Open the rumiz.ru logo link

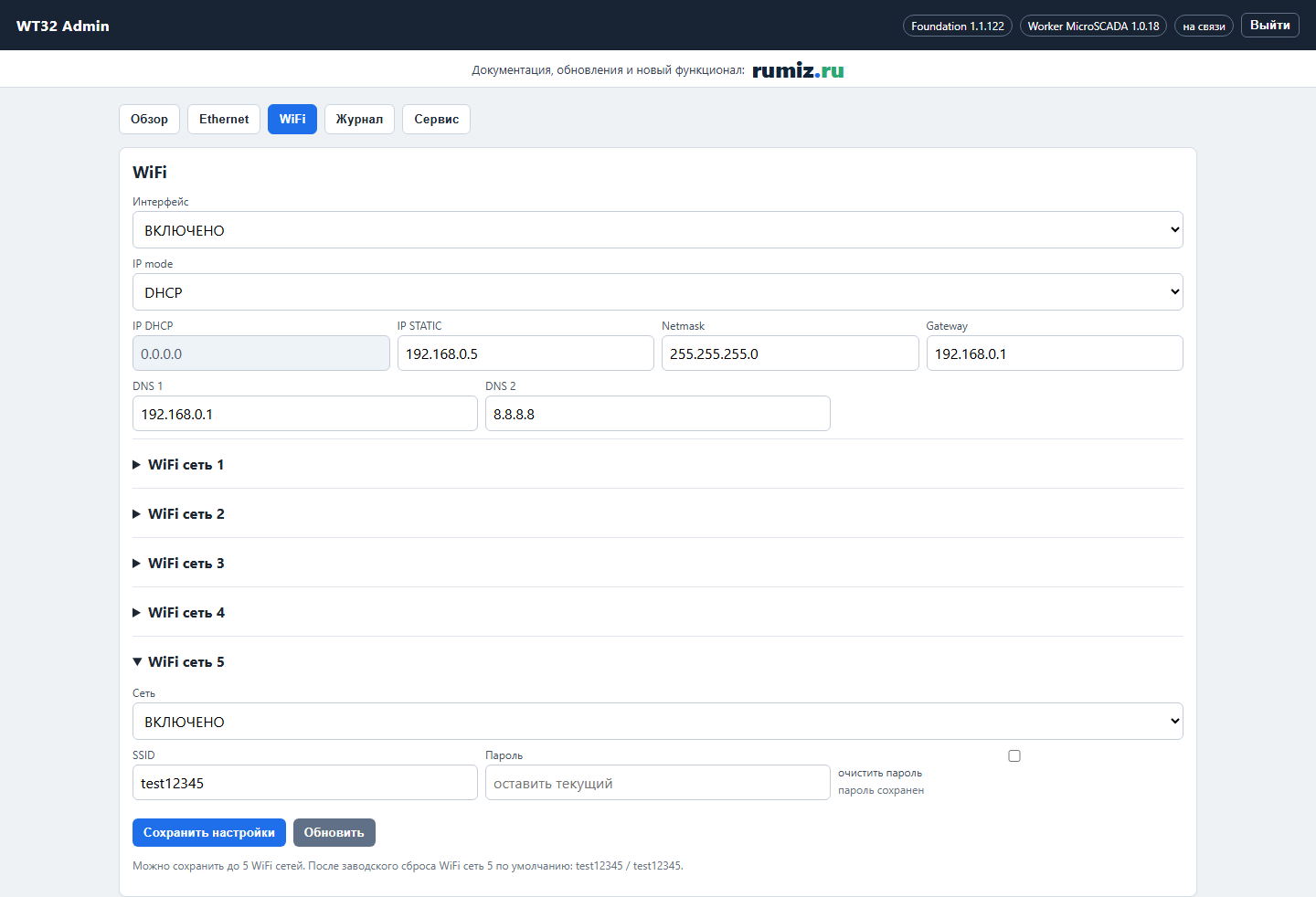tap(798, 70)
